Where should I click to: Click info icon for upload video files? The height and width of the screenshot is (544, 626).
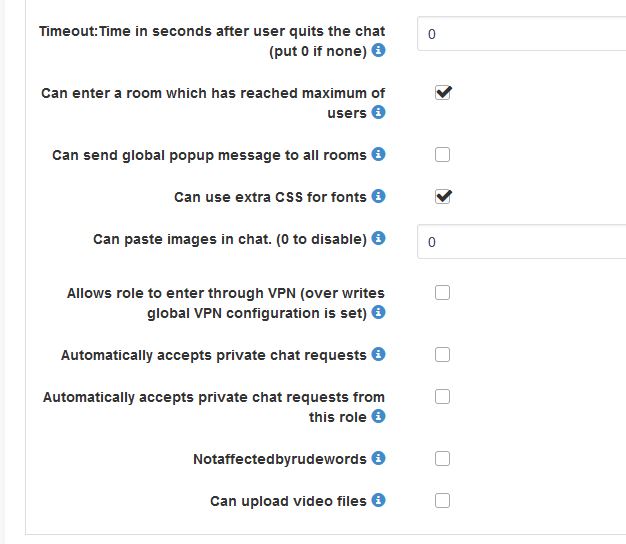[x=378, y=501]
